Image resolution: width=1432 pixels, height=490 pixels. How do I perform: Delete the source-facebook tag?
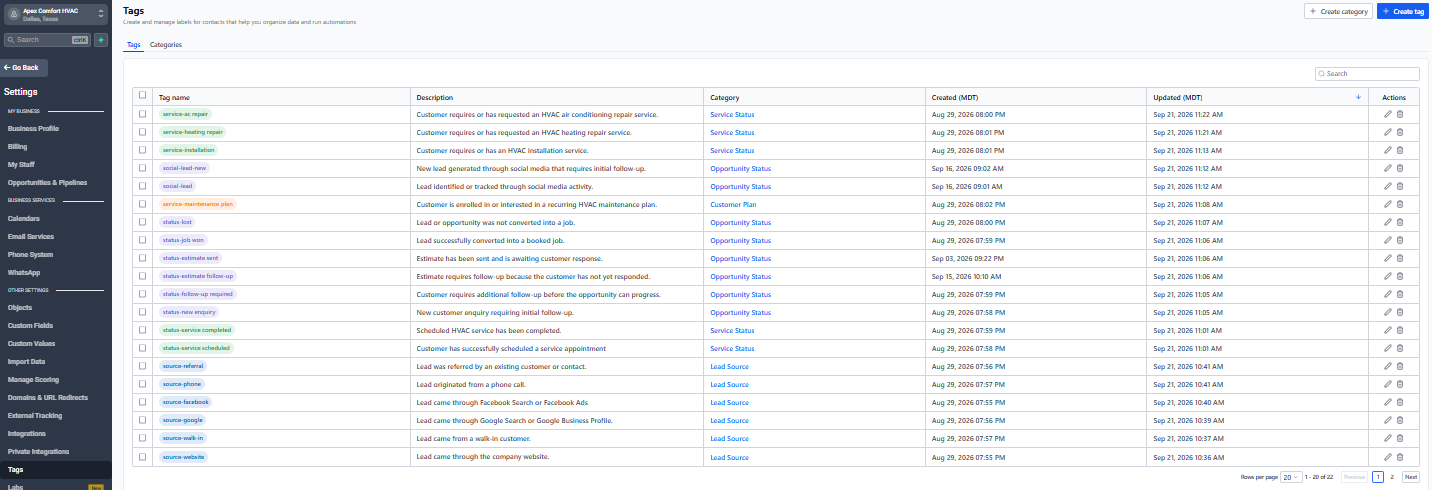pos(1400,402)
